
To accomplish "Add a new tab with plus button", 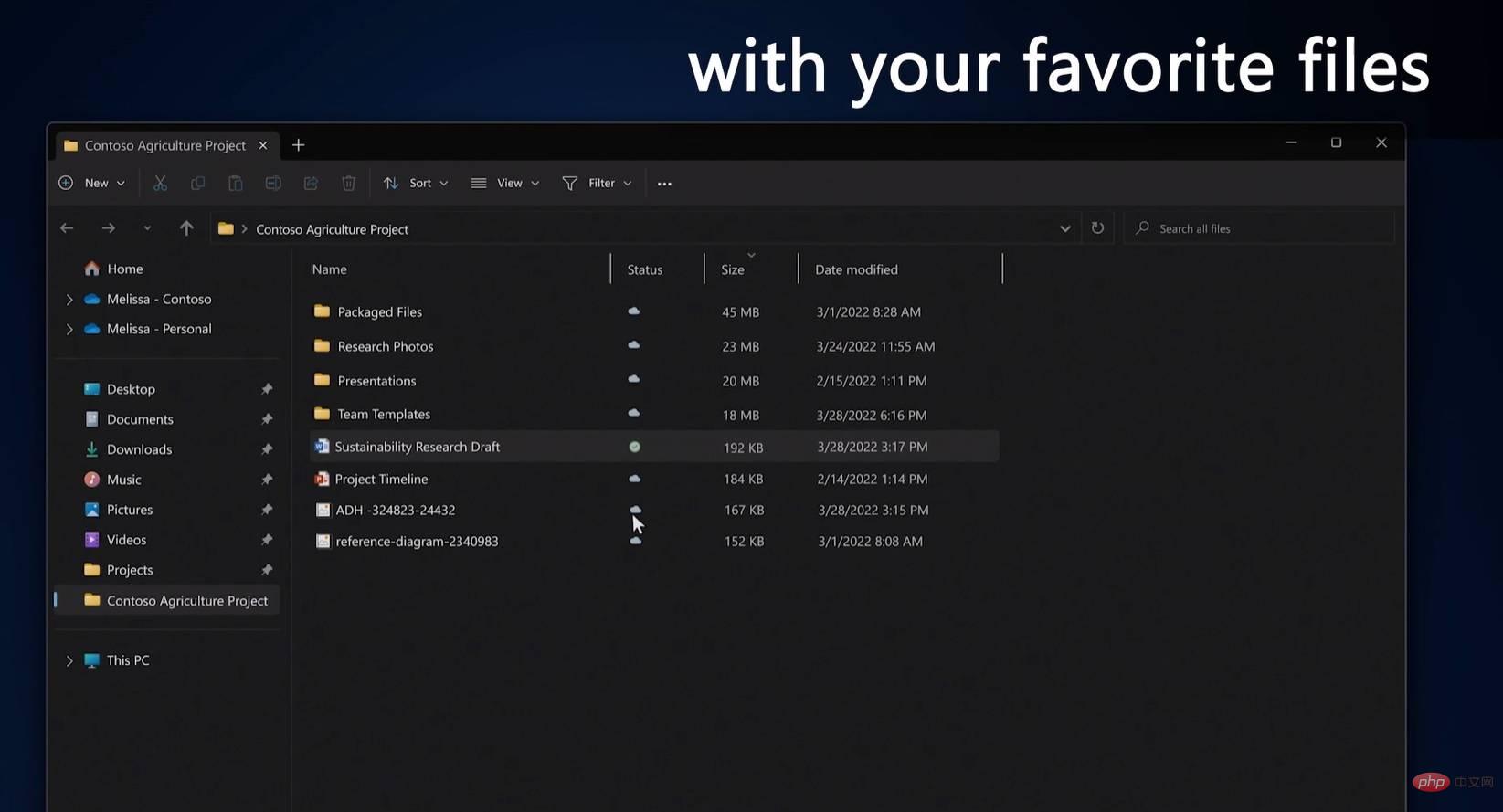I will point(298,145).
